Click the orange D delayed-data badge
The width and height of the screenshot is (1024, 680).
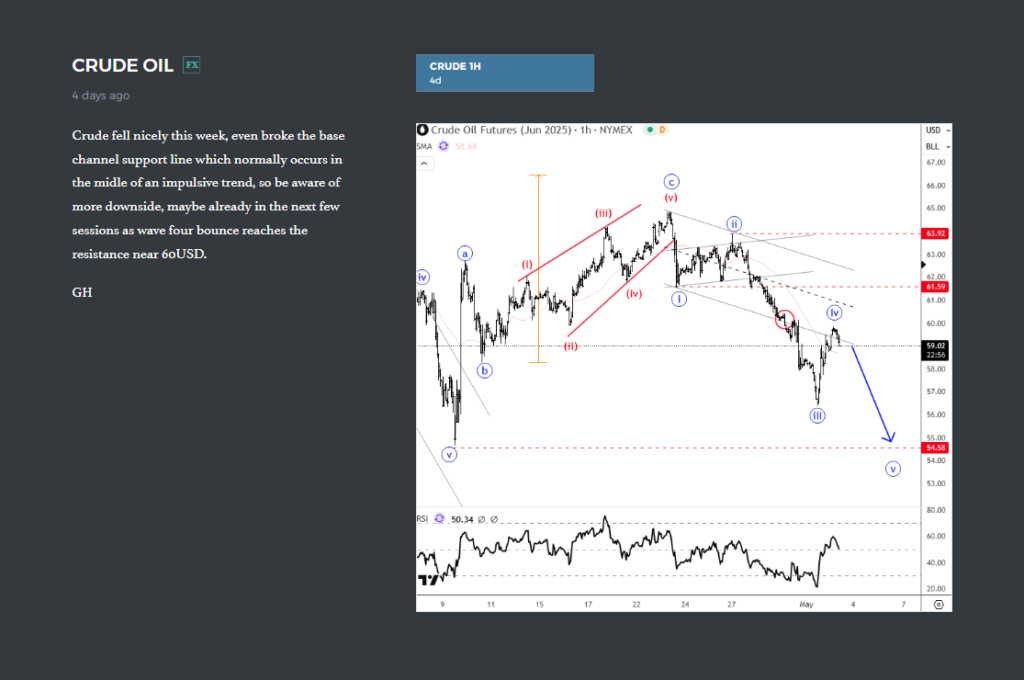coord(662,130)
